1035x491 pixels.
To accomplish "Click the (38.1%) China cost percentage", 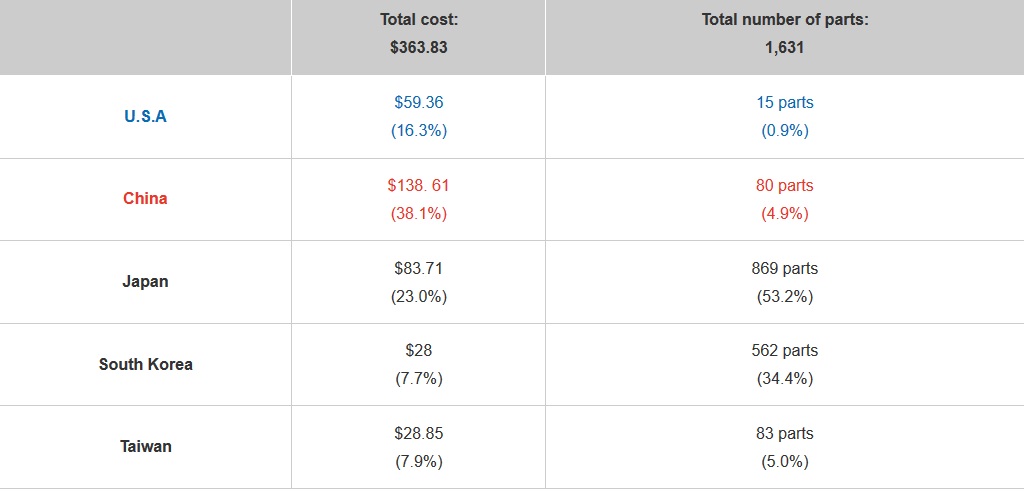I will [x=418, y=213].
